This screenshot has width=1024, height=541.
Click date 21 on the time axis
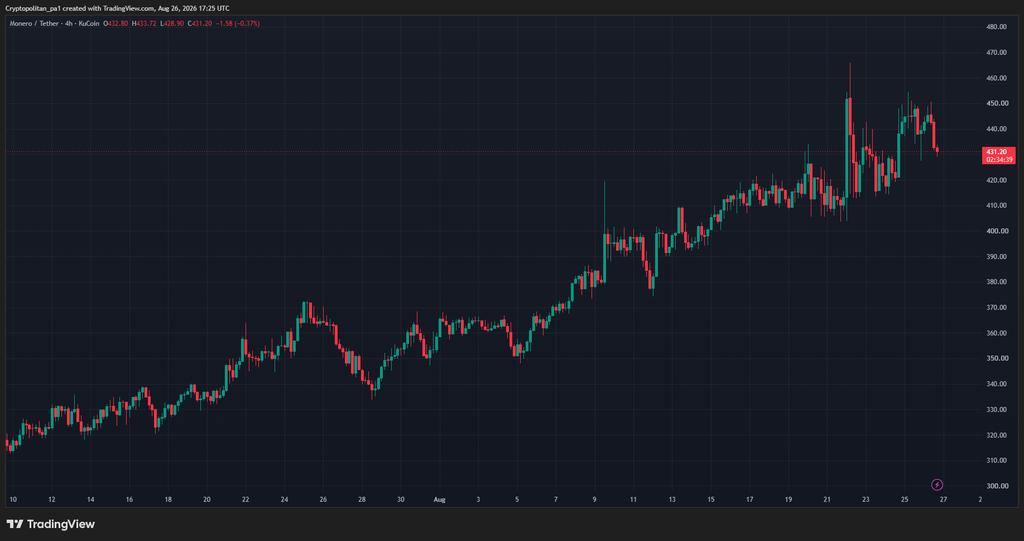point(827,499)
